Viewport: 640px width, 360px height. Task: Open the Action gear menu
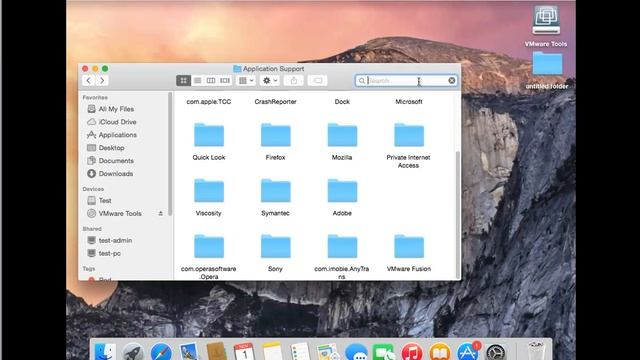[x=270, y=80]
